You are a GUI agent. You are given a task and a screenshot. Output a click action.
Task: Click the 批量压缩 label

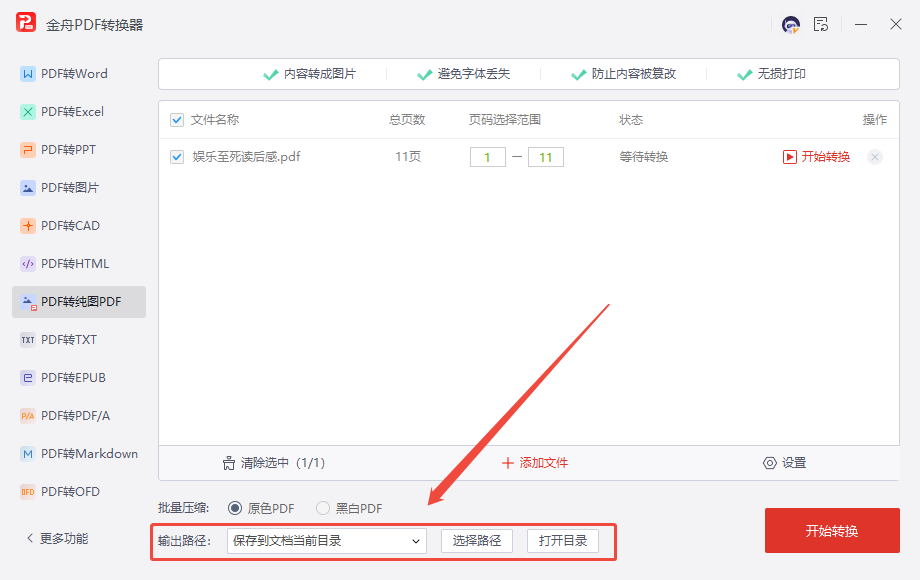pos(184,508)
